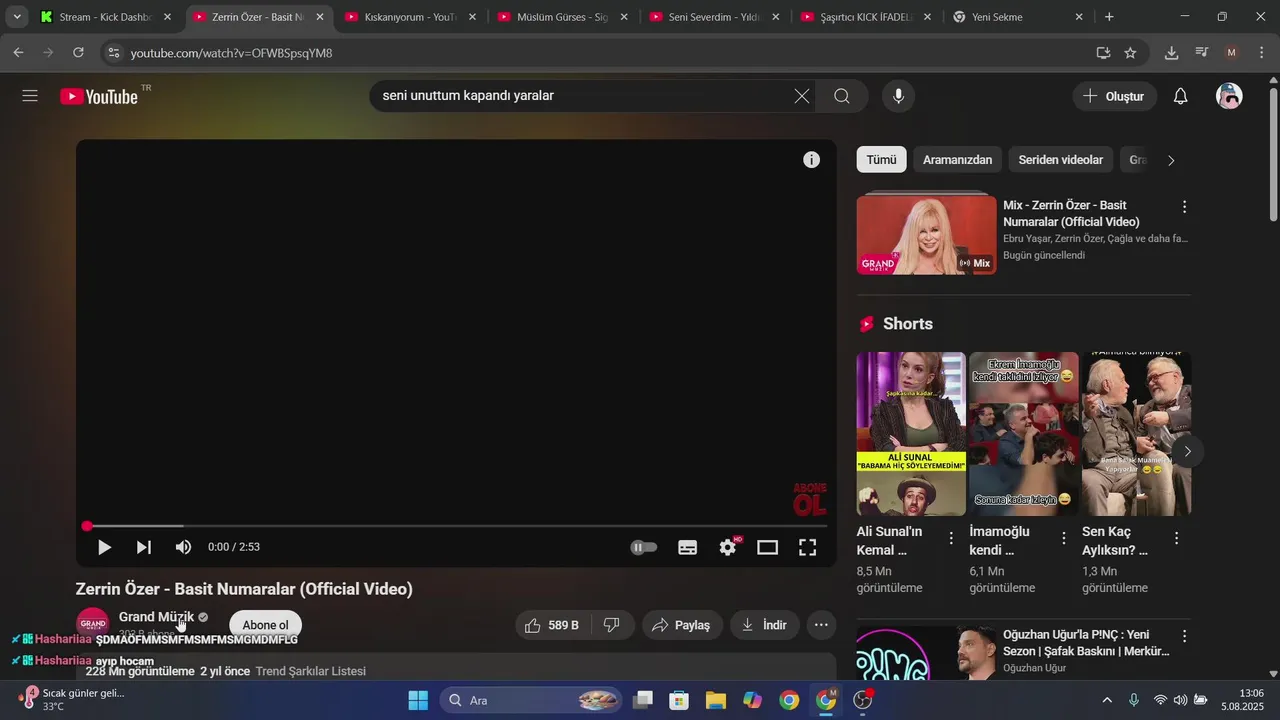The image size is (1280, 720).
Task: Go back in browser history
Action: pos(18,52)
